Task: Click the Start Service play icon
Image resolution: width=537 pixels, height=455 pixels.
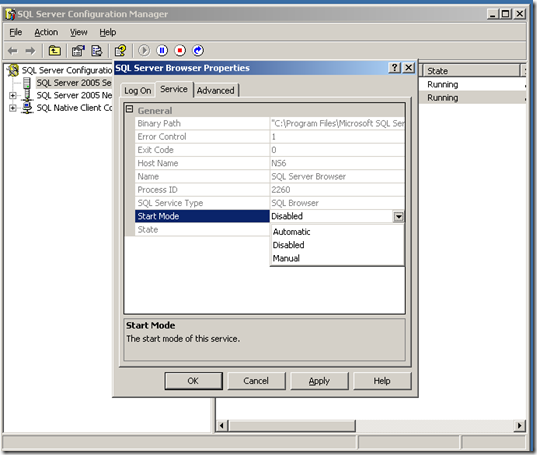Action: (144, 51)
